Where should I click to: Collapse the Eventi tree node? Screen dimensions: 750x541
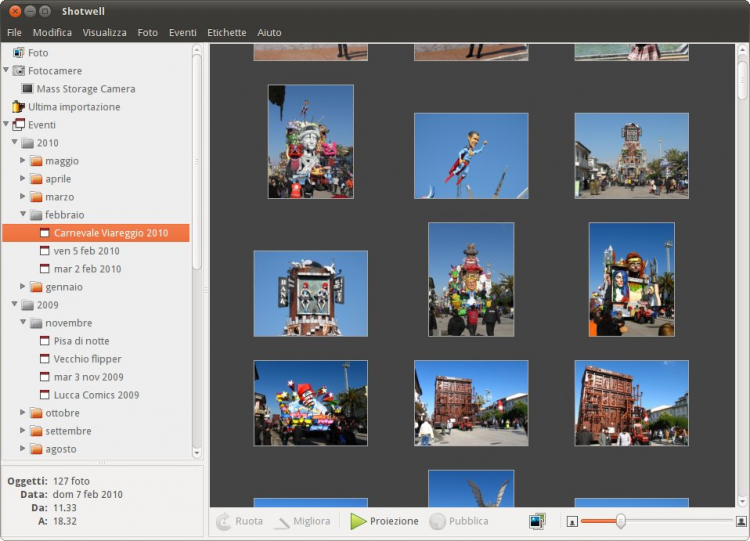(x=7, y=125)
